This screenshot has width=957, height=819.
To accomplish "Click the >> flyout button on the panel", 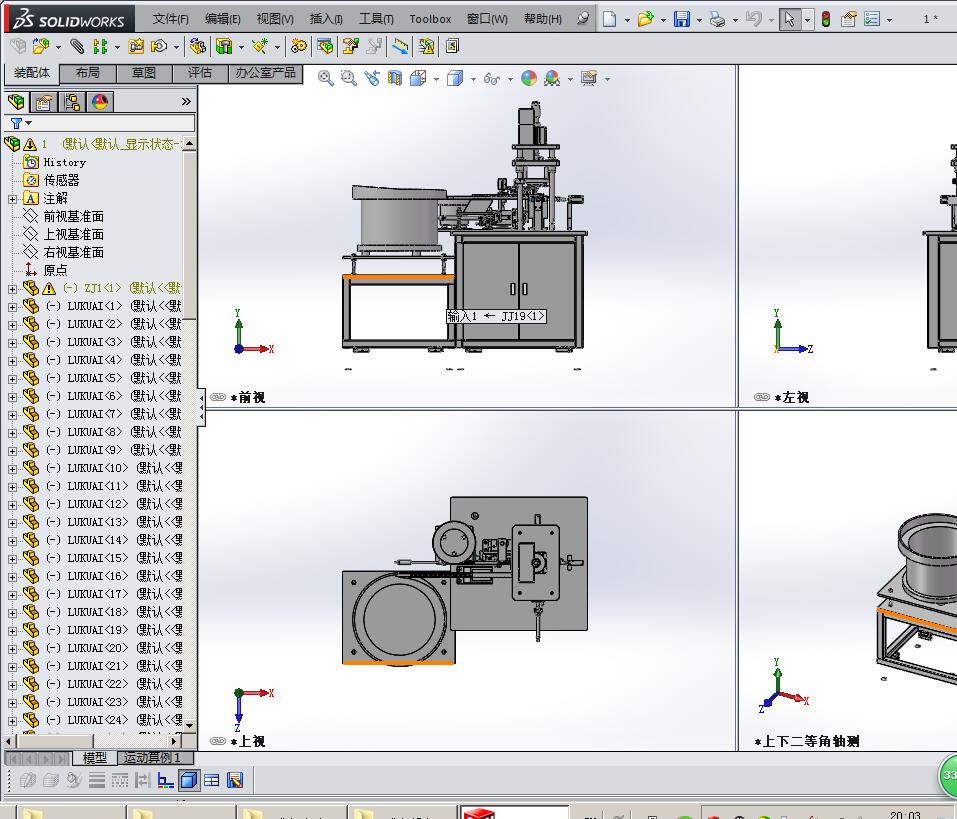I will tap(184, 102).
